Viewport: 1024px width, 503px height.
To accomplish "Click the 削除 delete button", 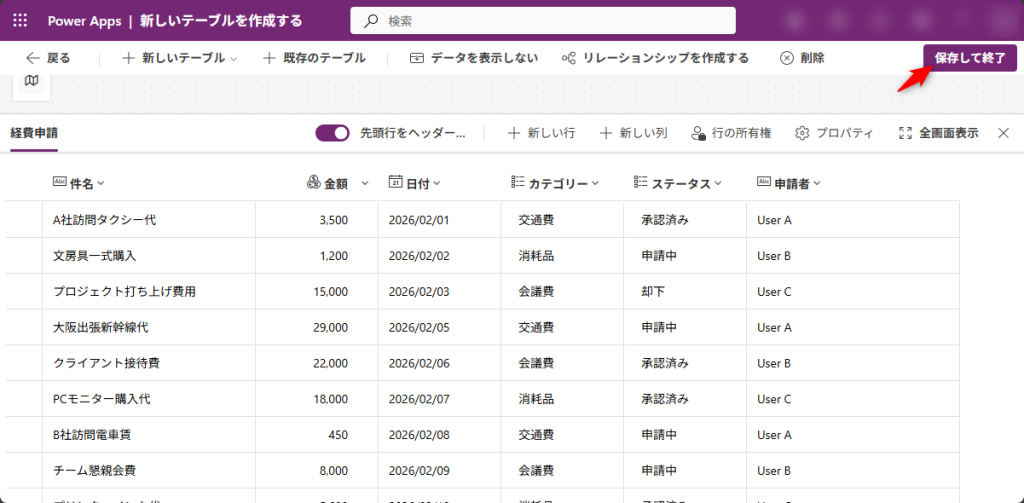I will point(802,58).
